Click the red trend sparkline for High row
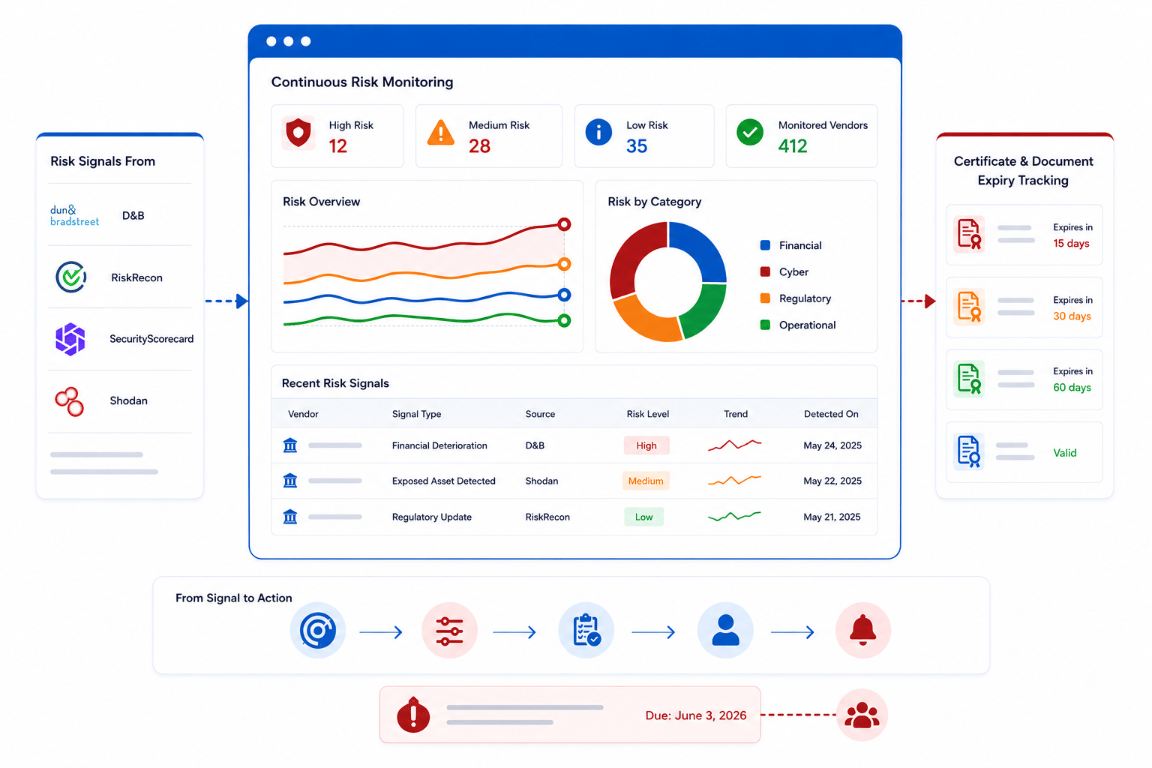The width and height of the screenshot is (1152, 768). pos(735,445)
